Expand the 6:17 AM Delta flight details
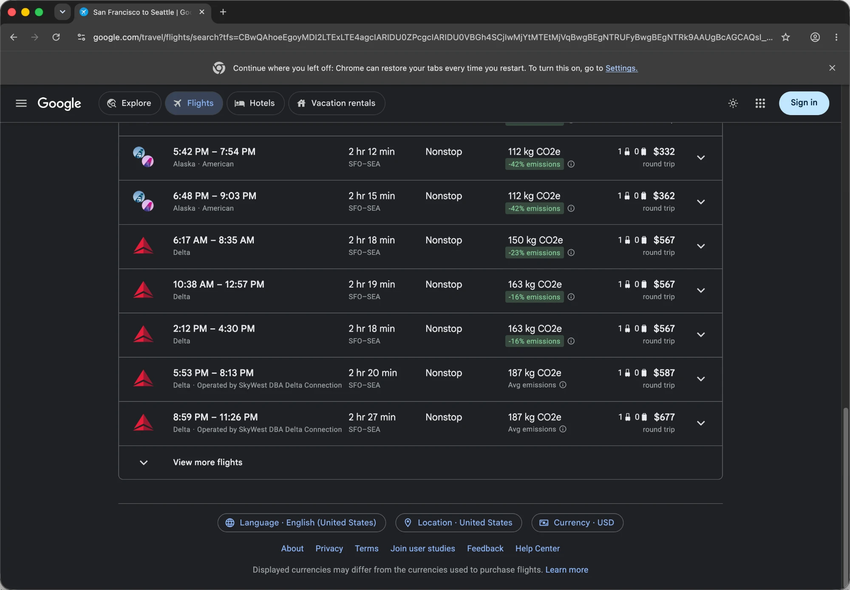850x590 pixels. click(x=700, y=246)
